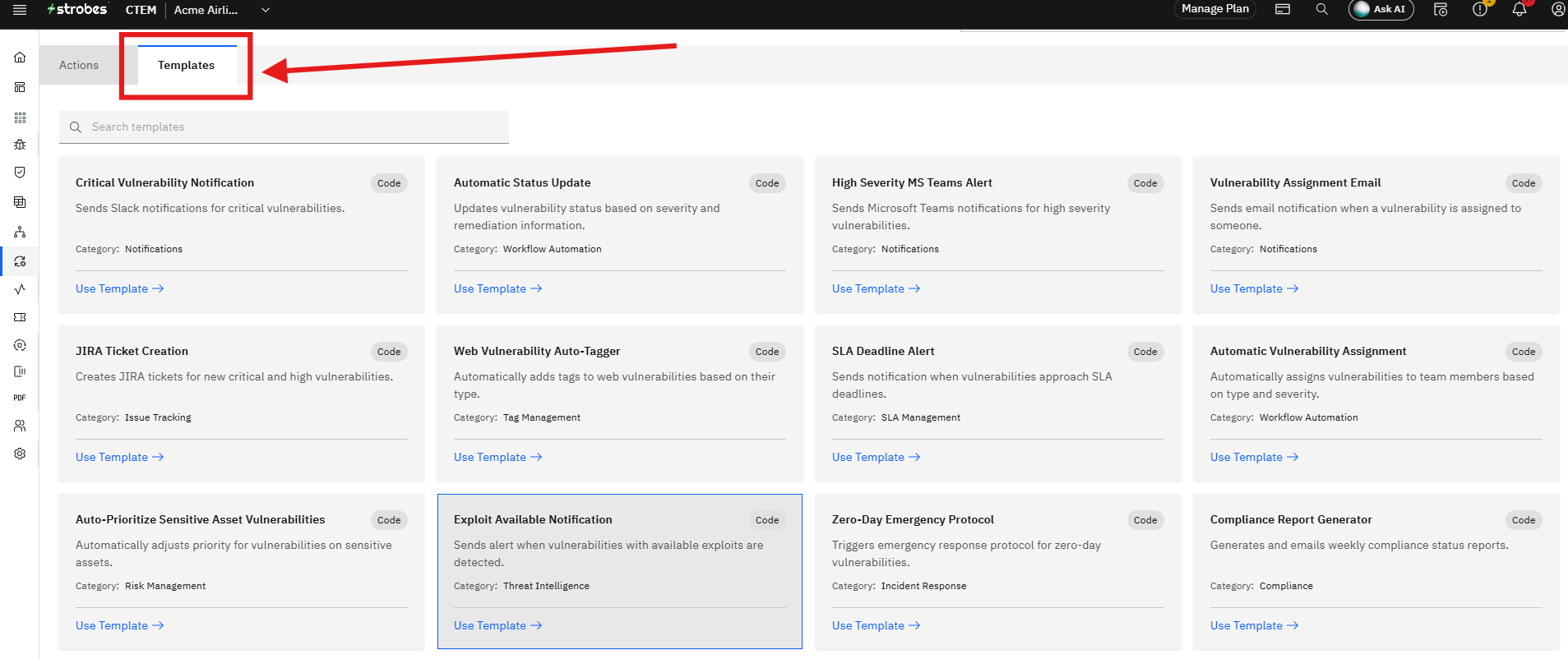1568x659 pixels.
Task: Use the Web Vulnerability Auto-Tagger template
Action: point(498,457)
